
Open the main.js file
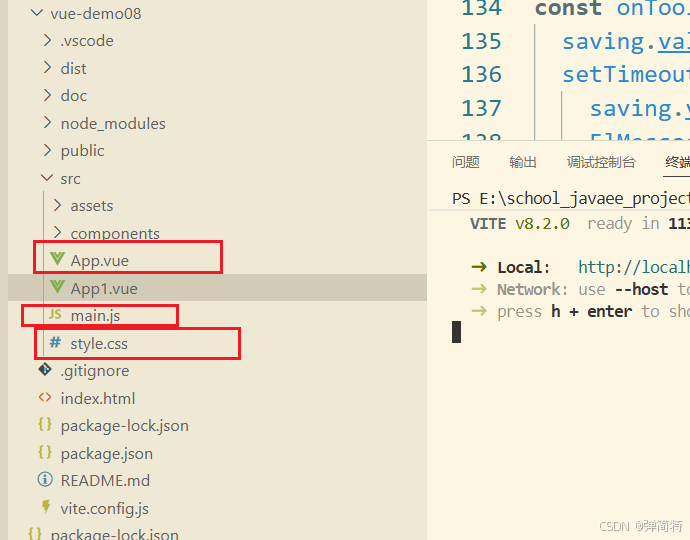pyautogui.click(x=95, y=316)
